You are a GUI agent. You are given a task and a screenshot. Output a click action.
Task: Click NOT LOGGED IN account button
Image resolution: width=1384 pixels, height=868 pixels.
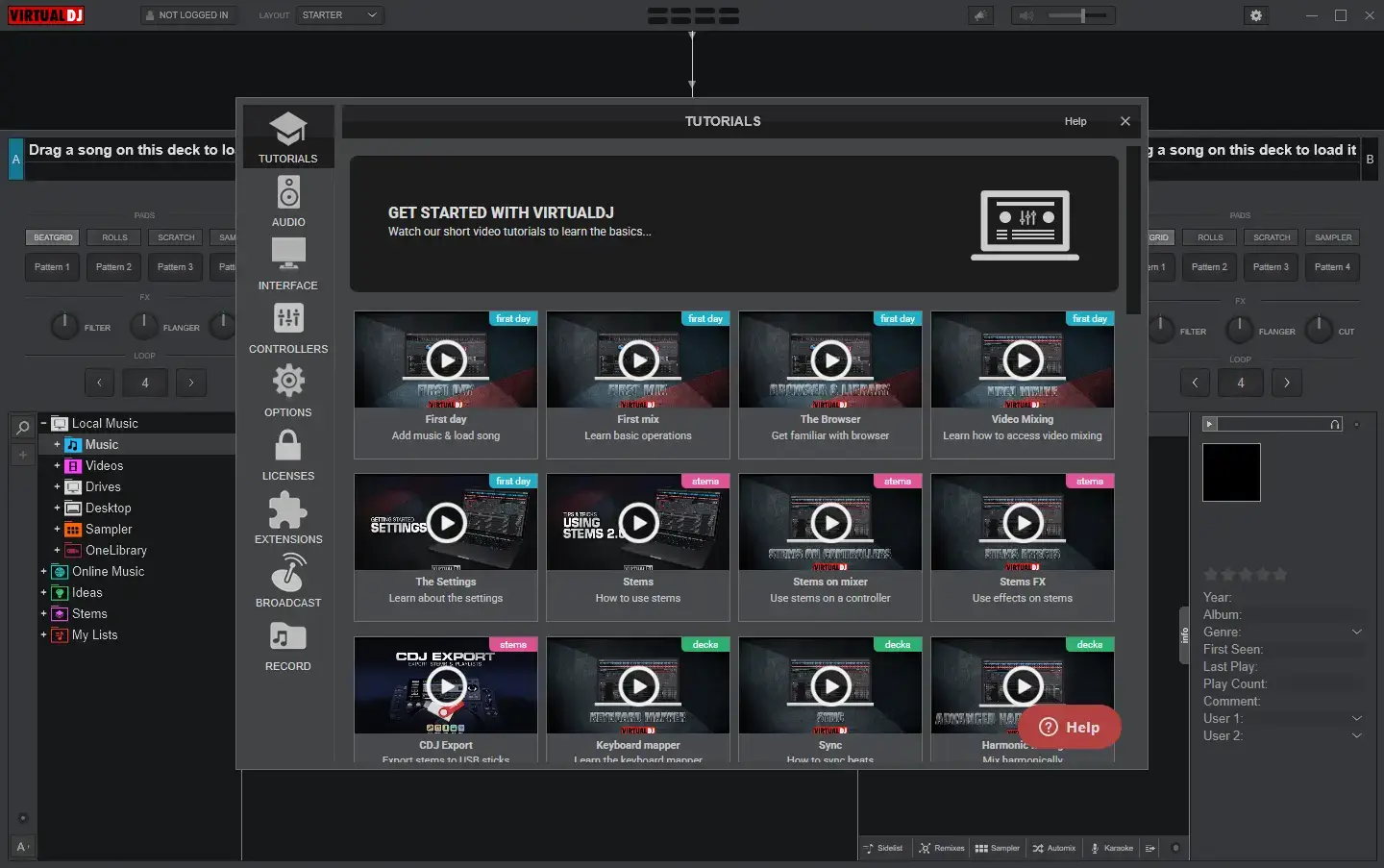(186, 15)
